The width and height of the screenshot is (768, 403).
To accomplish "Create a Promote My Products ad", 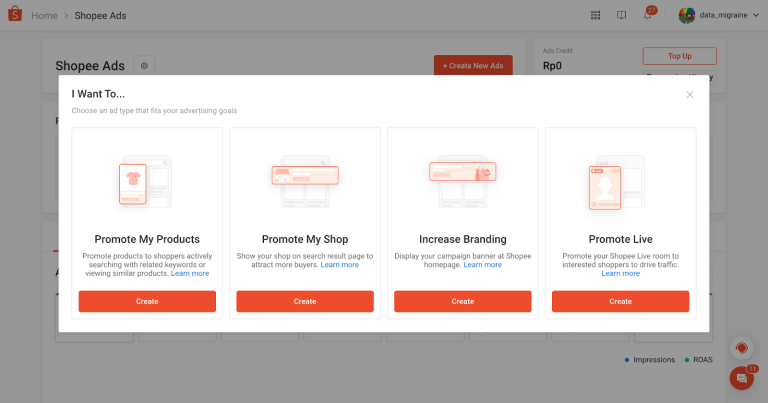I will tap(147, 301).
